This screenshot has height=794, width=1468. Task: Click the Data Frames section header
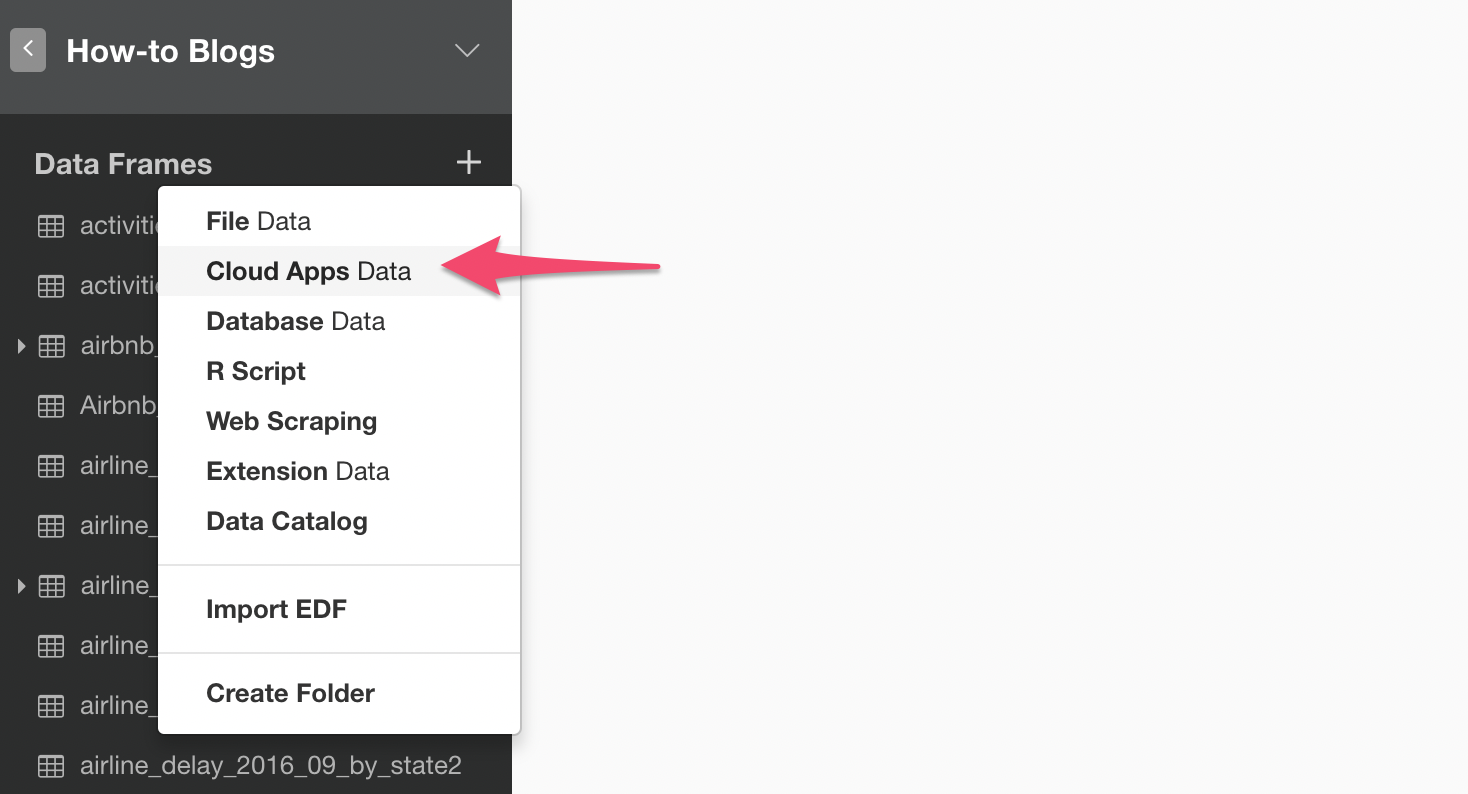click(123, 164)
